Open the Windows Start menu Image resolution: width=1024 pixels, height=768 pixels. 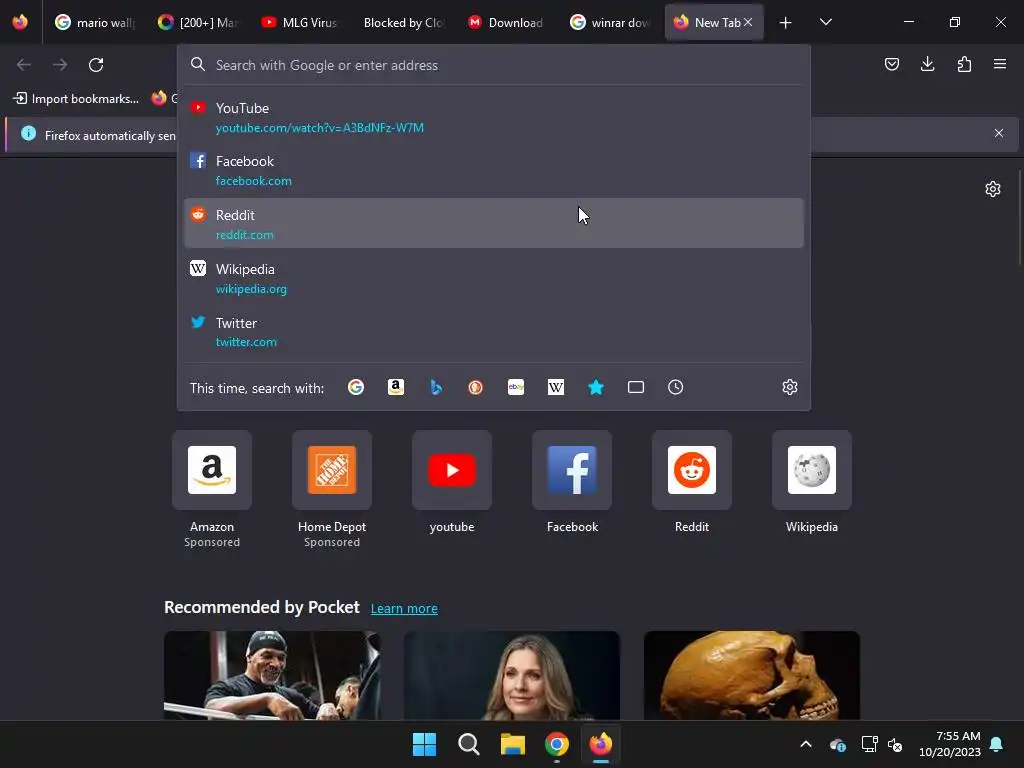[424, 744]
